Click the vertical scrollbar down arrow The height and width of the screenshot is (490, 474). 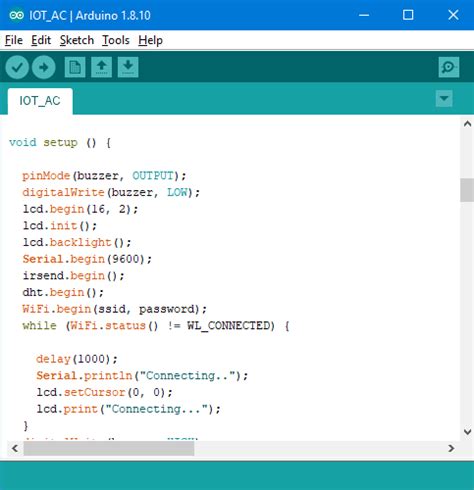click(467, 432)
